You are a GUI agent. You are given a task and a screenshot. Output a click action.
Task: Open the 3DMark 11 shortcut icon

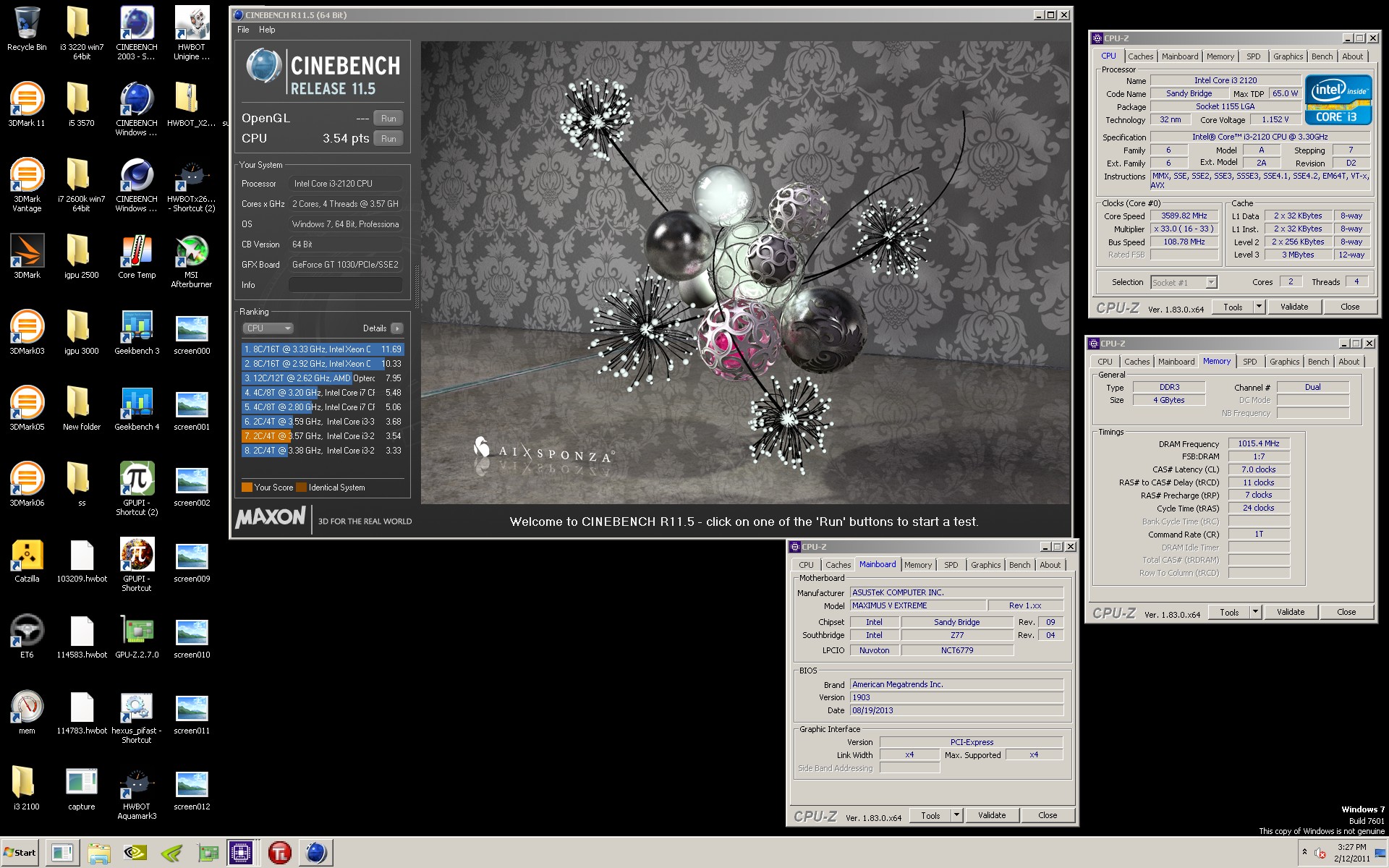click(27, 105)
